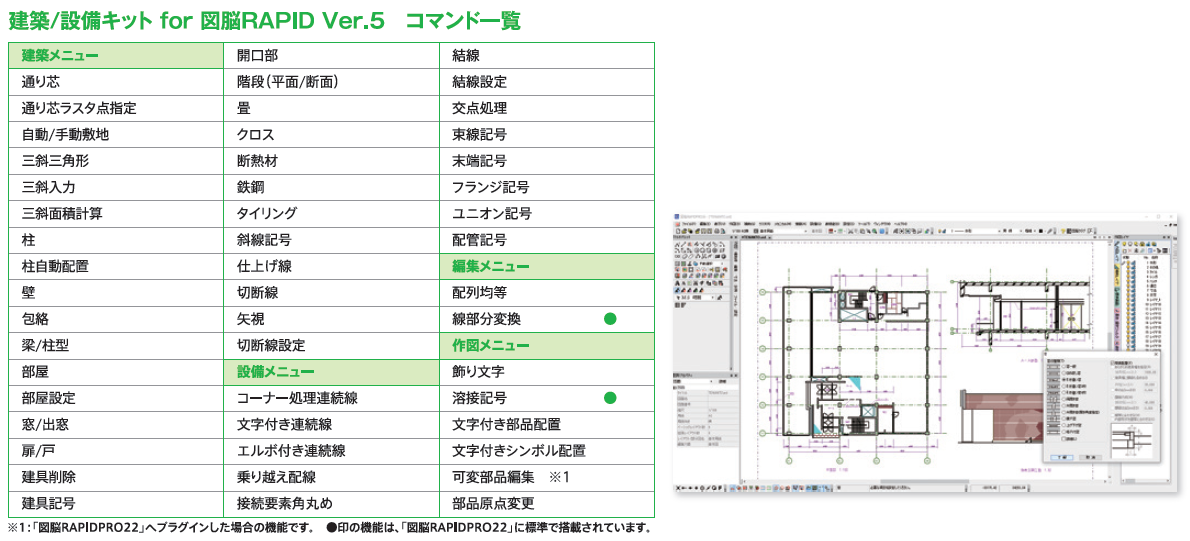The height and width of the screenshot is (541, 1190).
Task: Select the 建具削除 cell
Action: click(x=115, y=478)
